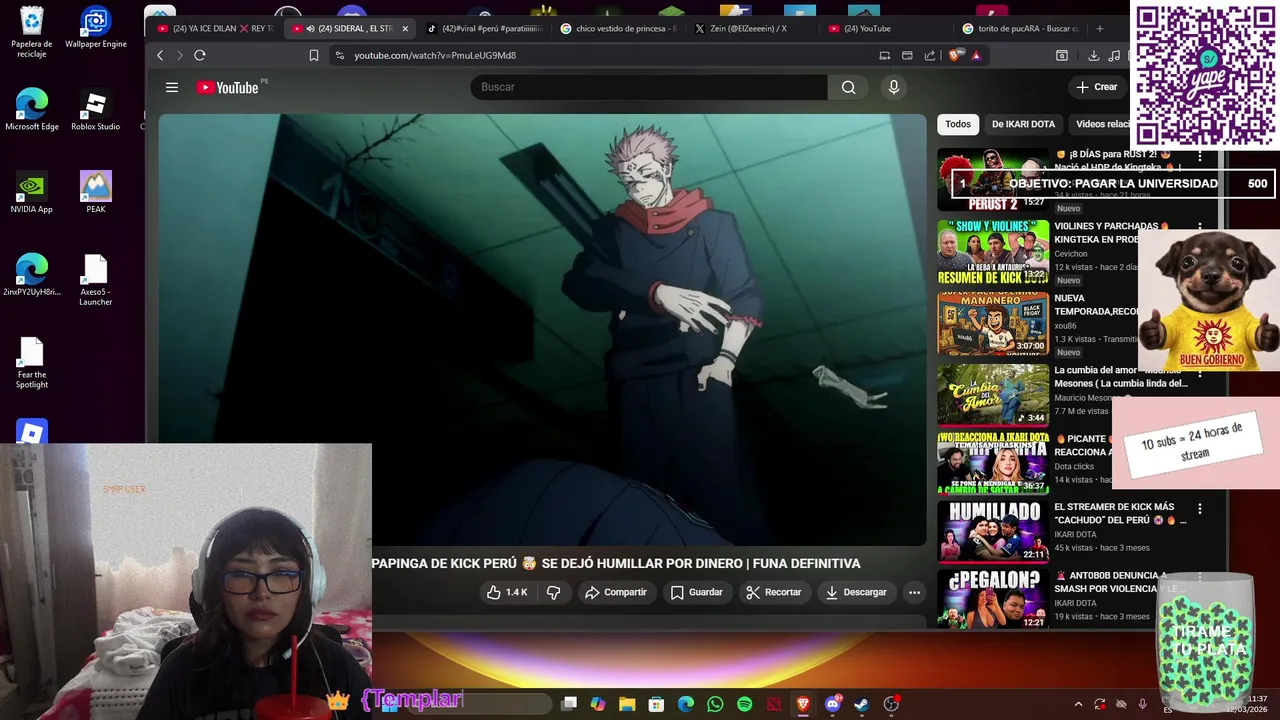Open Microsoft Store from the taskbar

[656, 704]
